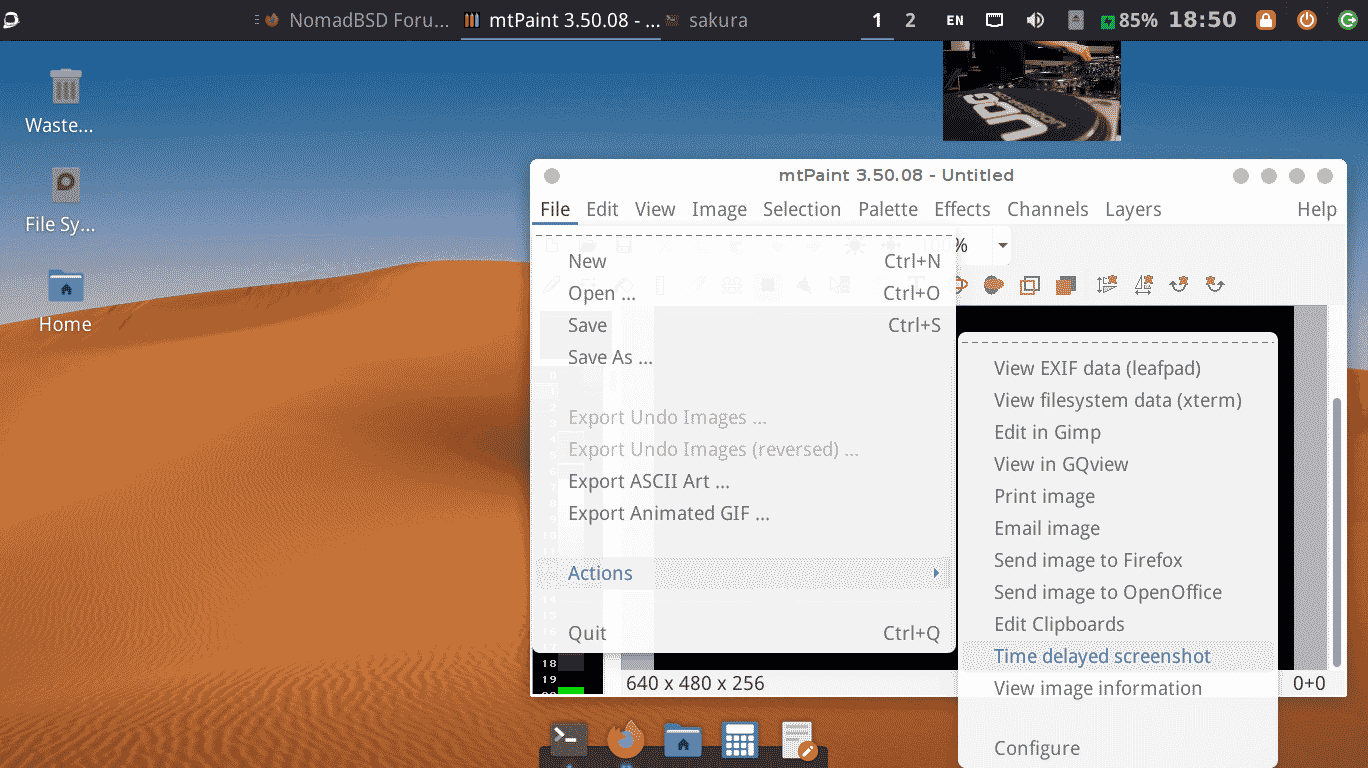Pick Export Animated GIF ... entry

click(744, 513)
